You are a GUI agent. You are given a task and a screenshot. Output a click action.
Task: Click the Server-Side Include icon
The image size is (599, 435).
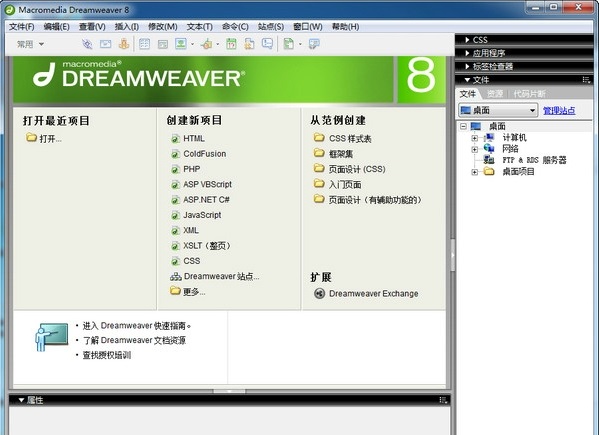(x=249, y=44)
